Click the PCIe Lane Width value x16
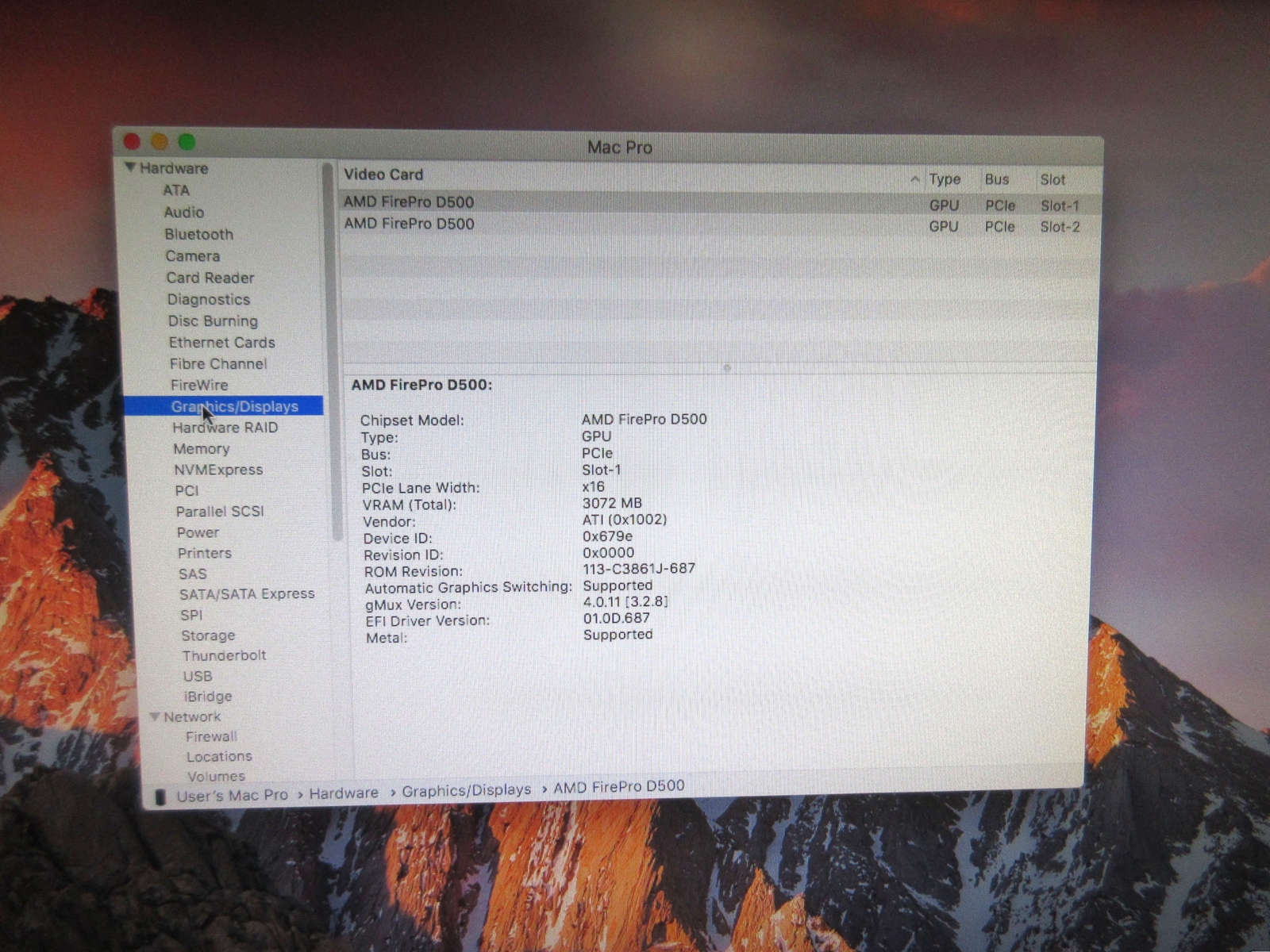 tap(593, 486)
